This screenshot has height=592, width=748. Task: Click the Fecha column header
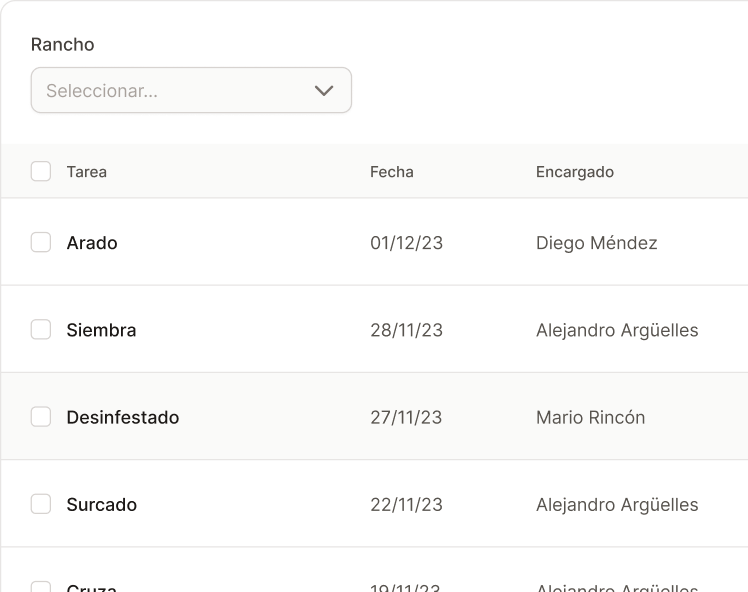[x=392, y=172]
